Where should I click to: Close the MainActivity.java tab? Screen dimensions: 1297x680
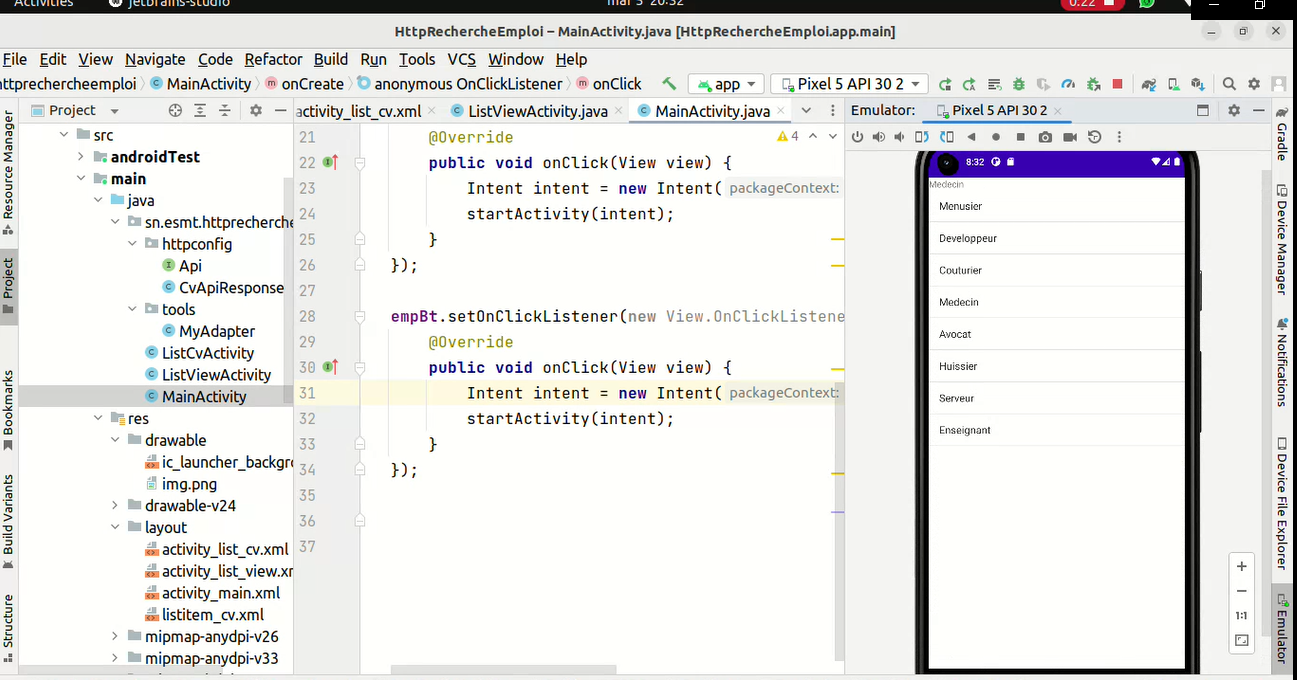781,111
